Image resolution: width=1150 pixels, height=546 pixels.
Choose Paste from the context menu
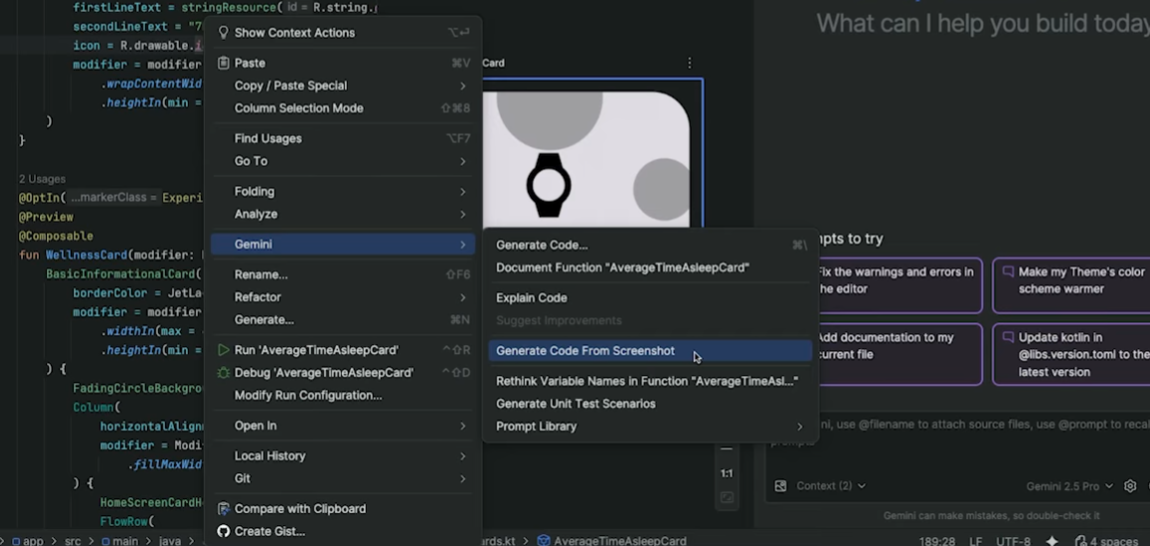343,63
